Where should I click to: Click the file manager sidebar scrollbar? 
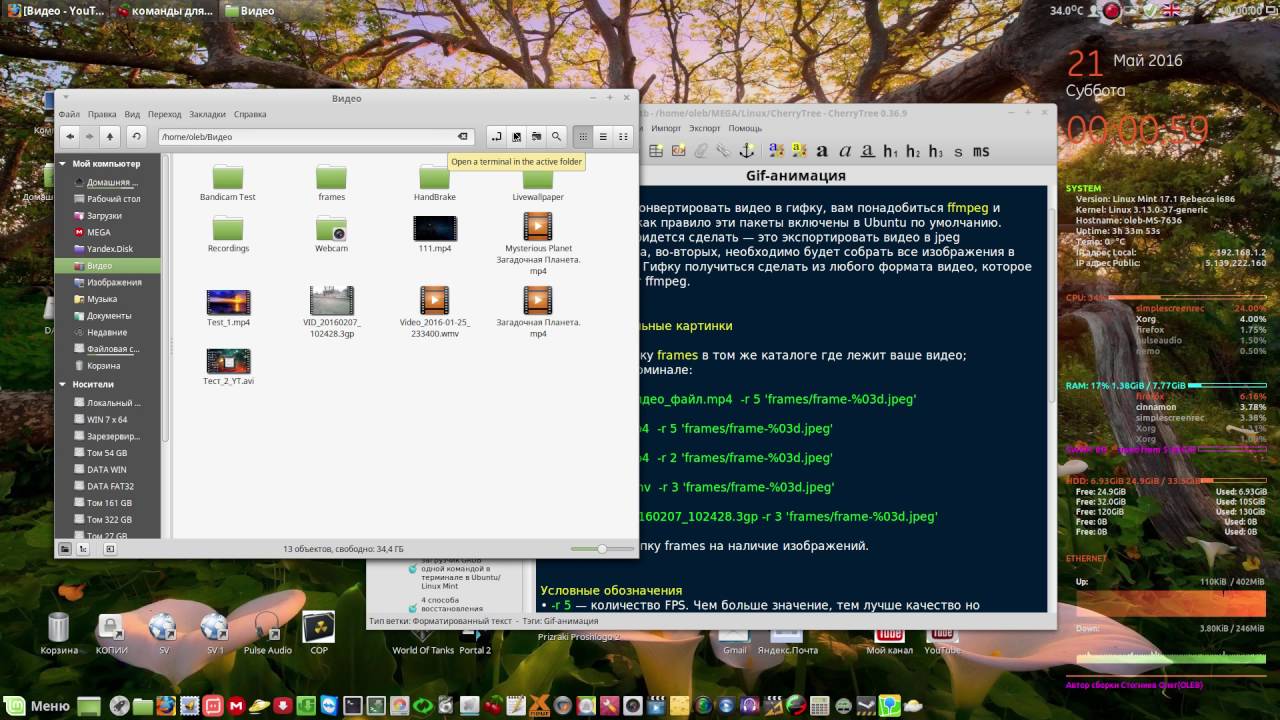coord(166,300)
